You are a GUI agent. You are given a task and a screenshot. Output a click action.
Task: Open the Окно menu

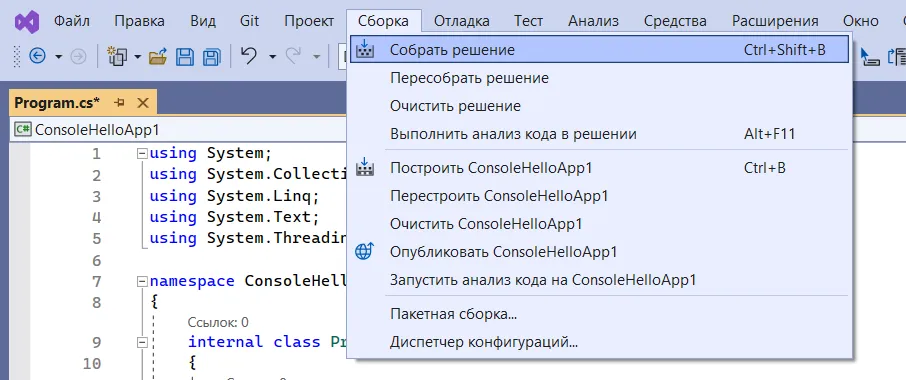coord(860,21)
